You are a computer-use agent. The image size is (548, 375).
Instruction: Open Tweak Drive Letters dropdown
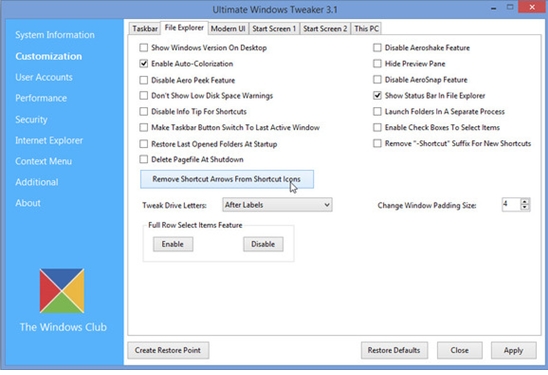pyautogui.click(x=277, y=205)
